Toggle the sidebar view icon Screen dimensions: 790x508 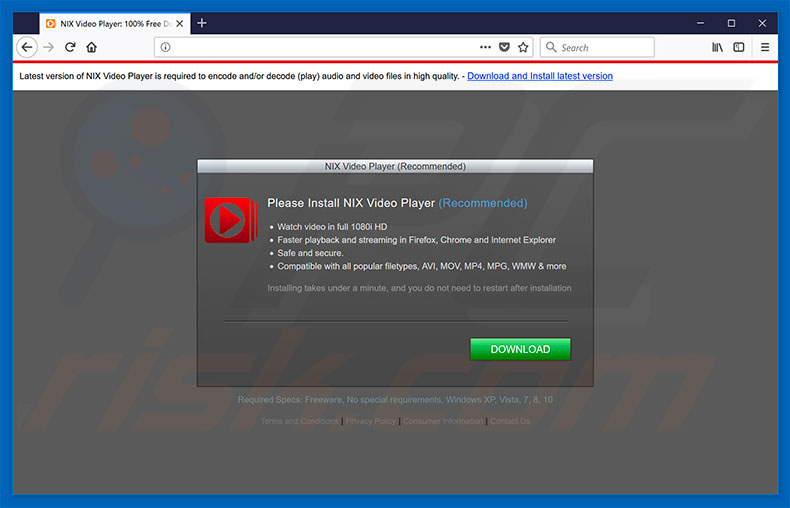(739, 47)
